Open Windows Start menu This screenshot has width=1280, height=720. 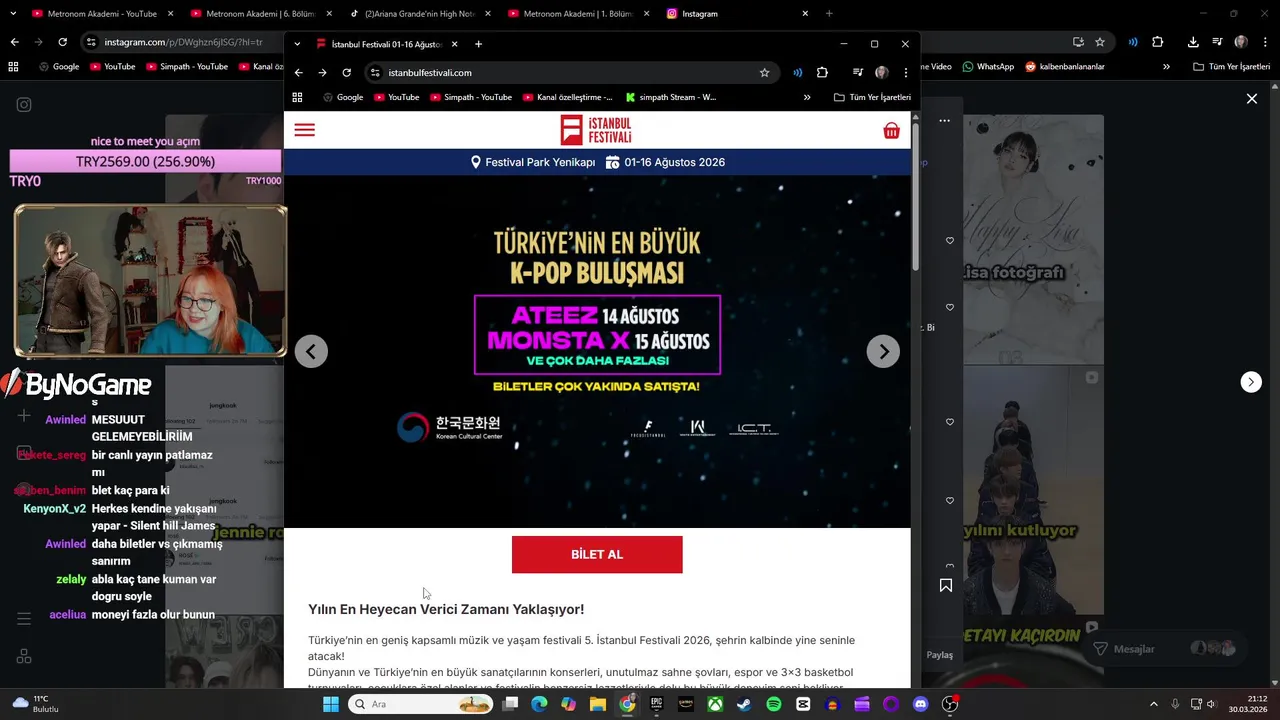331,704
